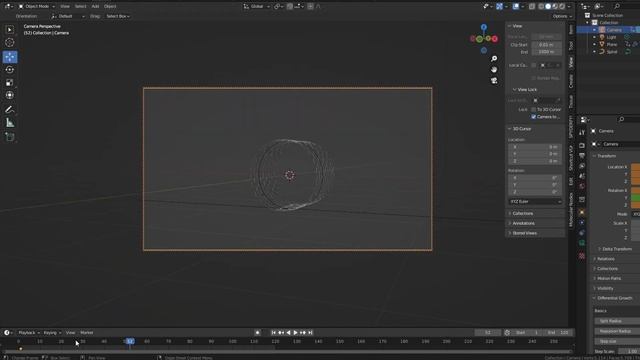
Task: Select the Annotate pencil tool
Action: [x=10, y=109]
